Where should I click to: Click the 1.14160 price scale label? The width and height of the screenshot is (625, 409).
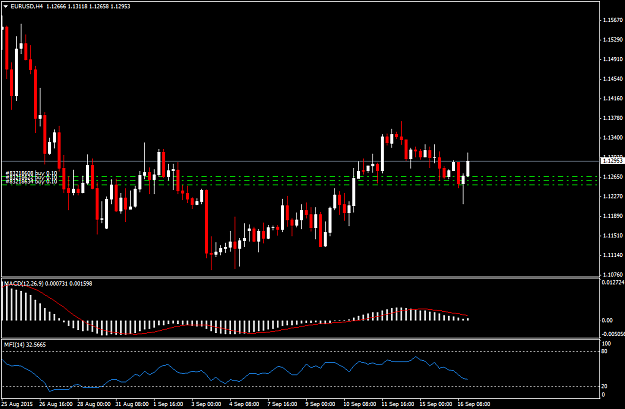(613, 98)
